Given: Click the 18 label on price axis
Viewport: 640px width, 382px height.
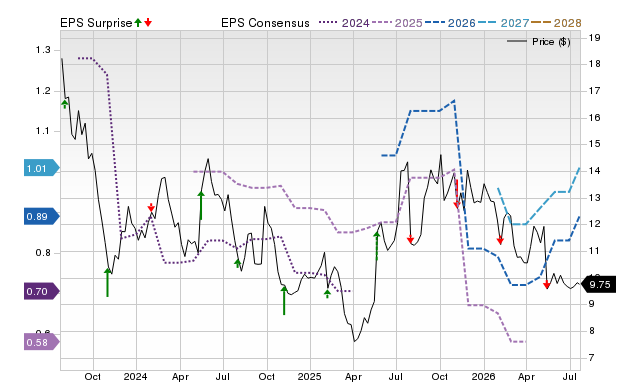Looking at the screenshot, I should [x=594, y=64].
